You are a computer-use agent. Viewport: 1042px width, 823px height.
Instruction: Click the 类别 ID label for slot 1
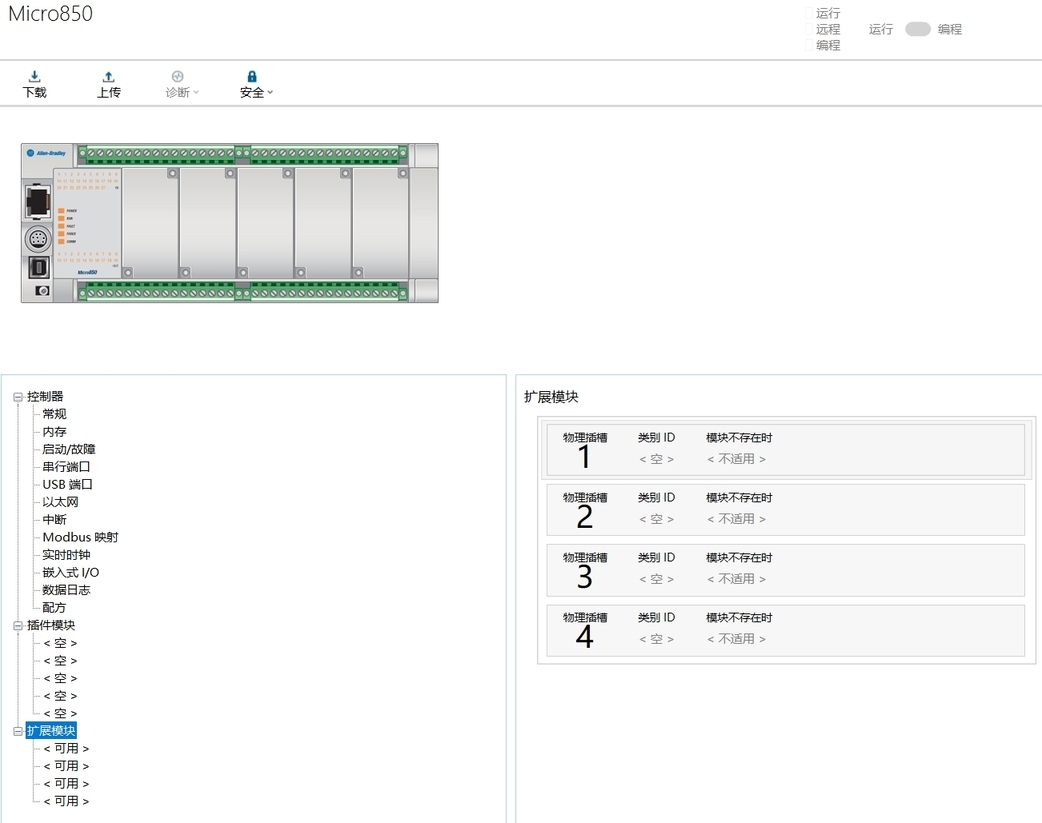coord(657,437)
